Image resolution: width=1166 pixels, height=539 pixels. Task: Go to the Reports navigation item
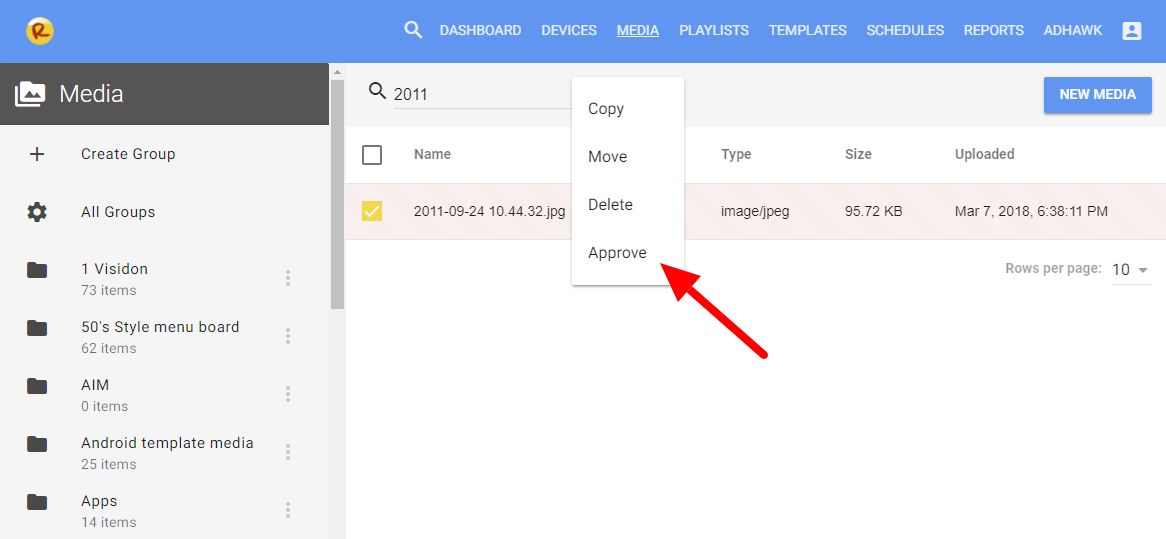(993, 30)
